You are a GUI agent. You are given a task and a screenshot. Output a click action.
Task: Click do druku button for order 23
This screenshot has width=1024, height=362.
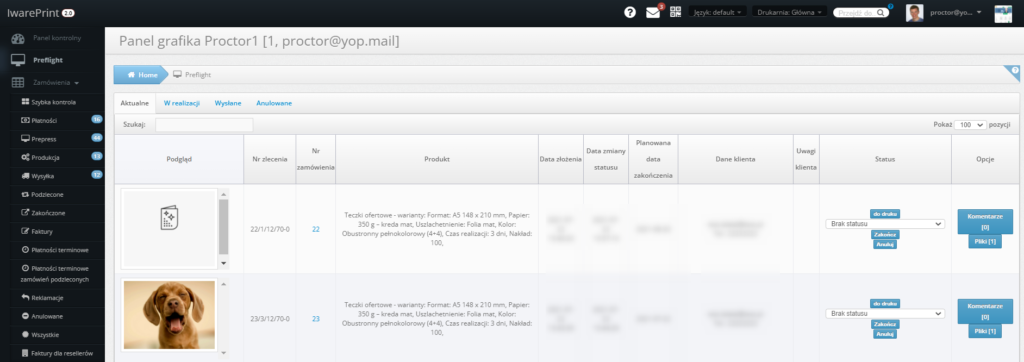click(885, 303)
